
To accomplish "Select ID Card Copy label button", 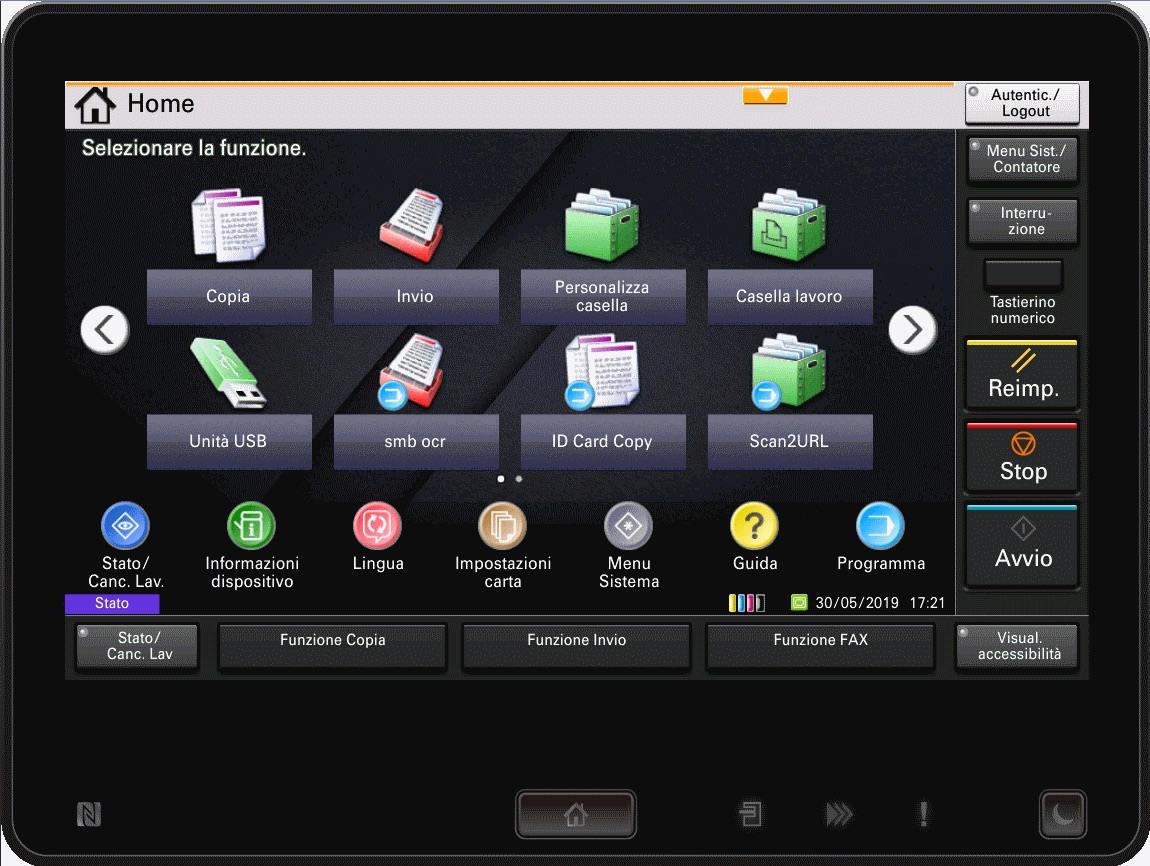I will [x=603, y=442].
